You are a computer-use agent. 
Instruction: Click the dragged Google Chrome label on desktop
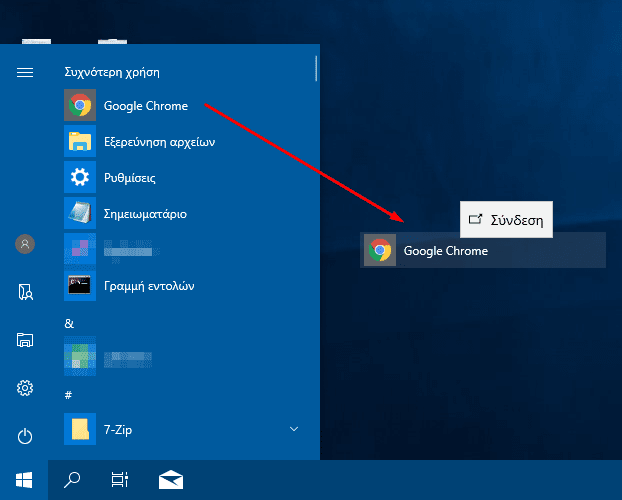(446, 251)
